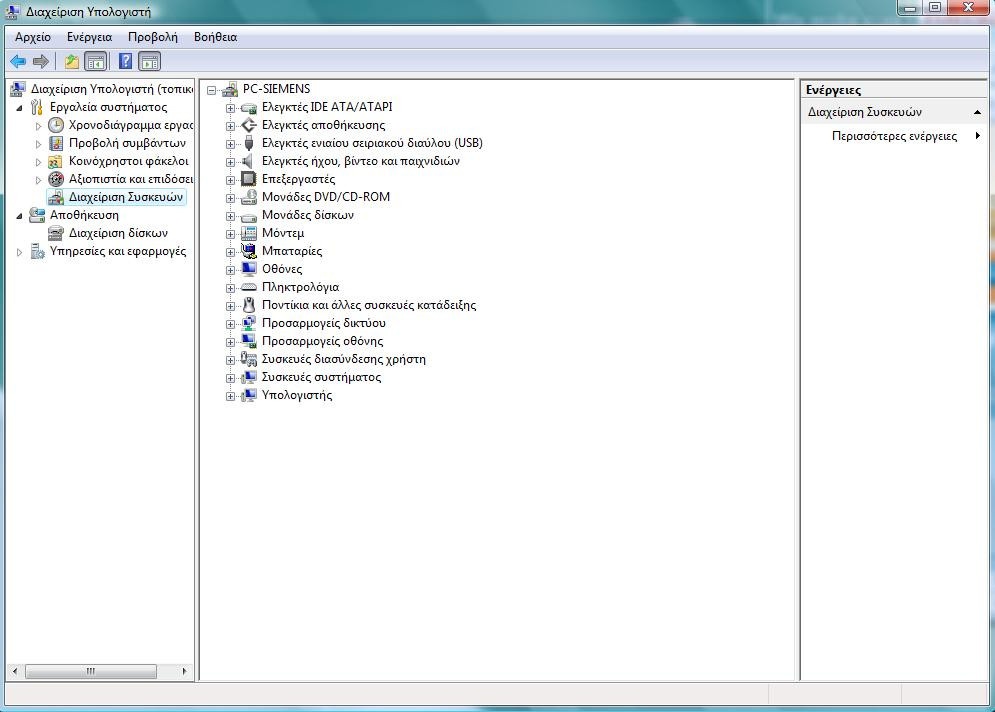Screen dimensions: 995x712
Task: Open the Προβολή menu
Action: (153, 37)
